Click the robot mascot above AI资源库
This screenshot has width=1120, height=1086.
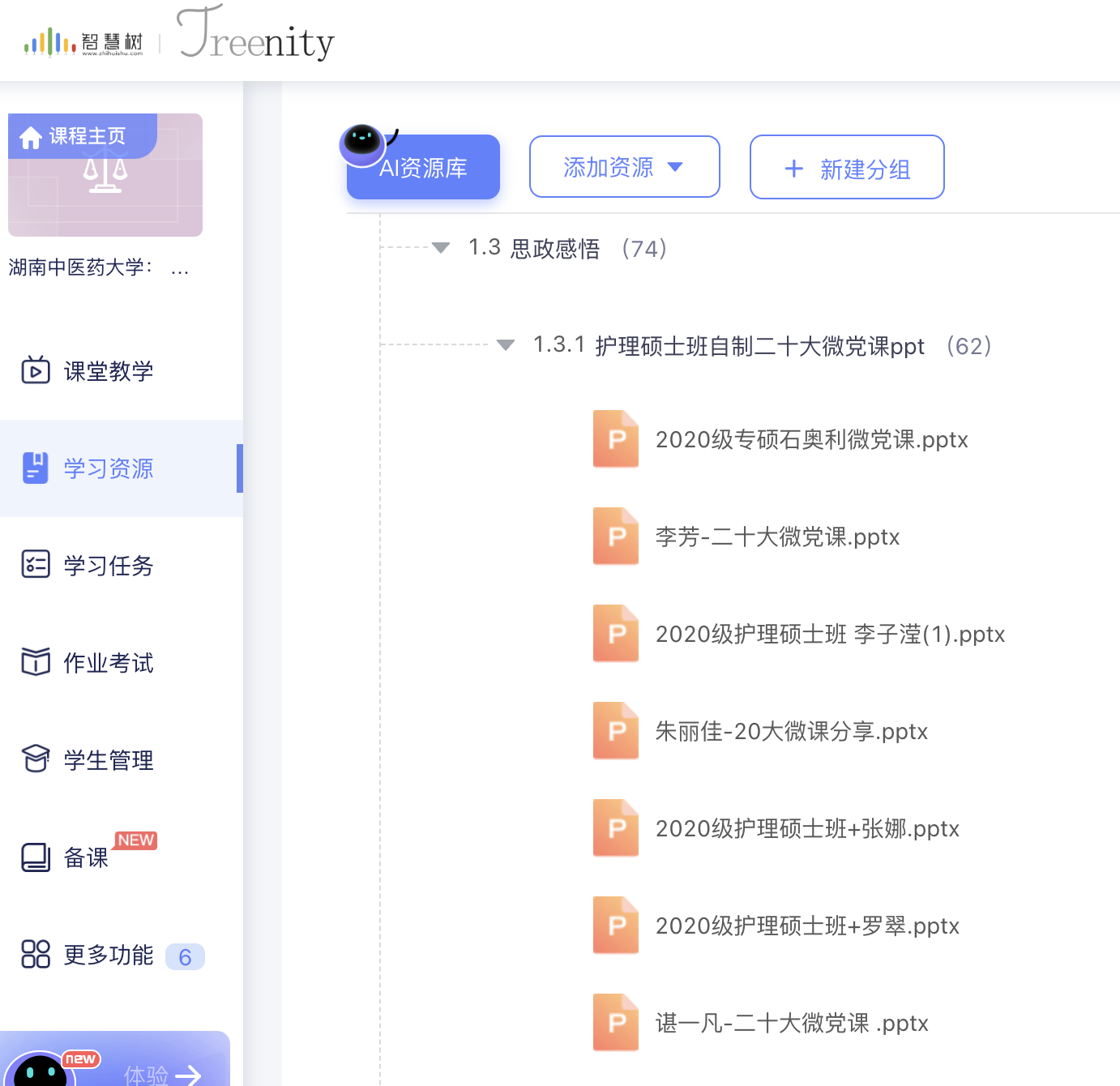point(361,142)
